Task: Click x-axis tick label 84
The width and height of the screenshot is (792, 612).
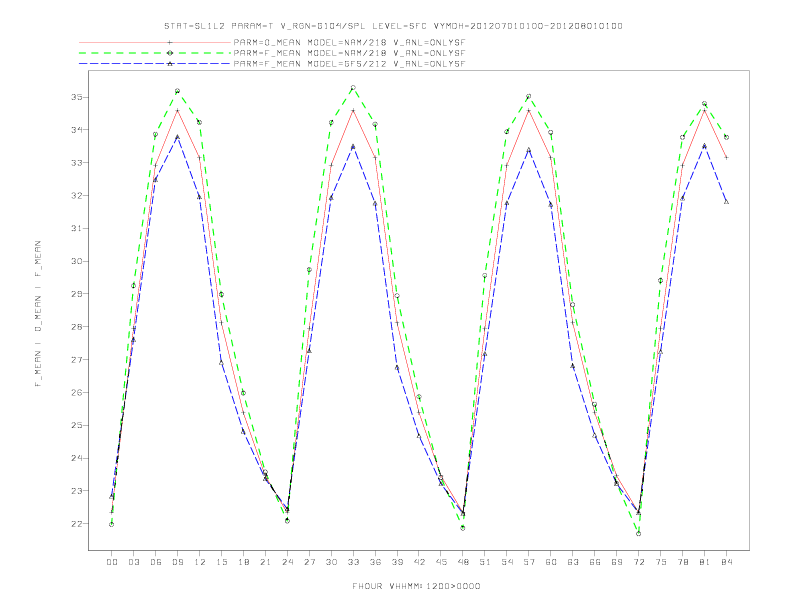Action: [726, 562]
